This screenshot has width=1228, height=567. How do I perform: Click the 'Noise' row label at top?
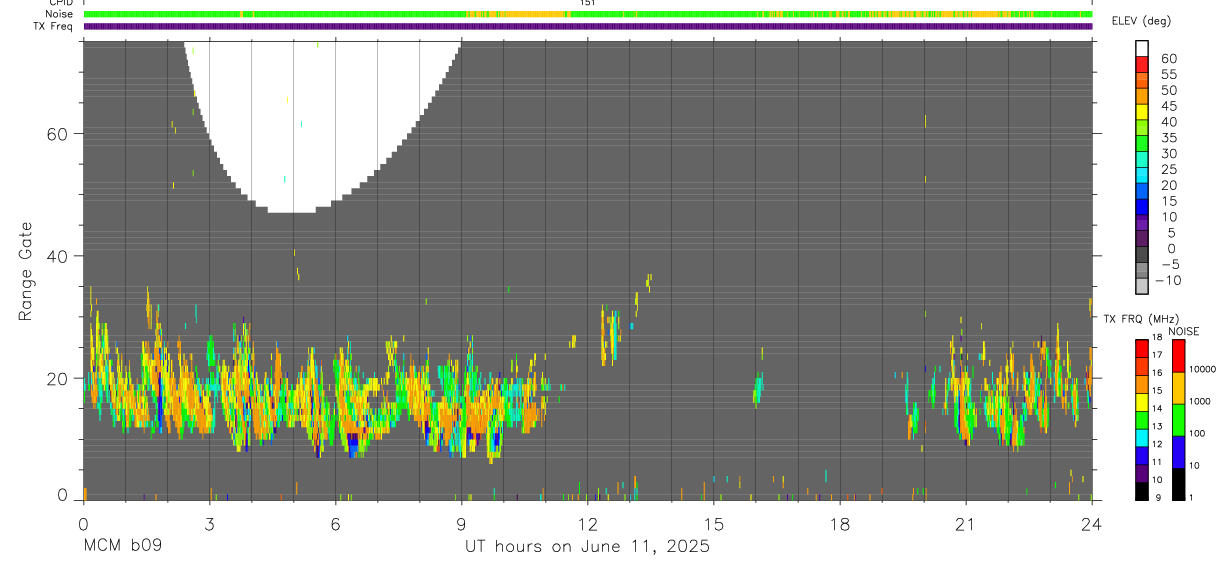tap(58, 14)
